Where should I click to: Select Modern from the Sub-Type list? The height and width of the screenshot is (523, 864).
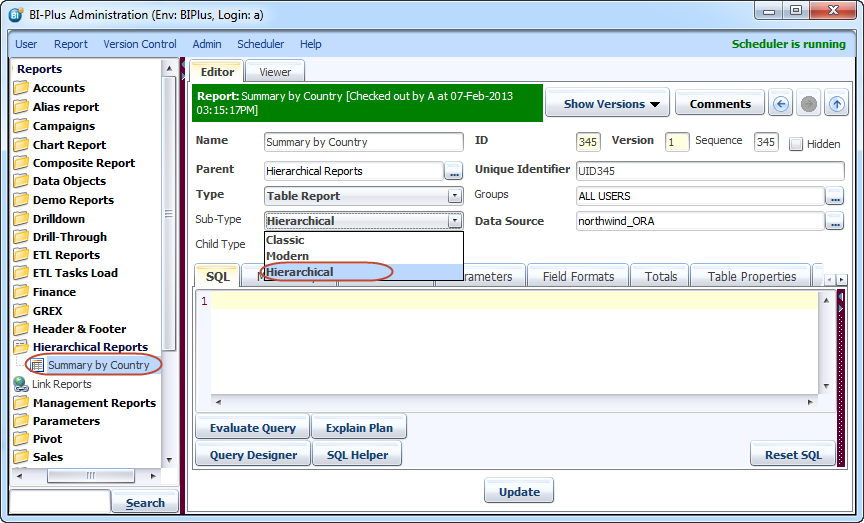288,256
